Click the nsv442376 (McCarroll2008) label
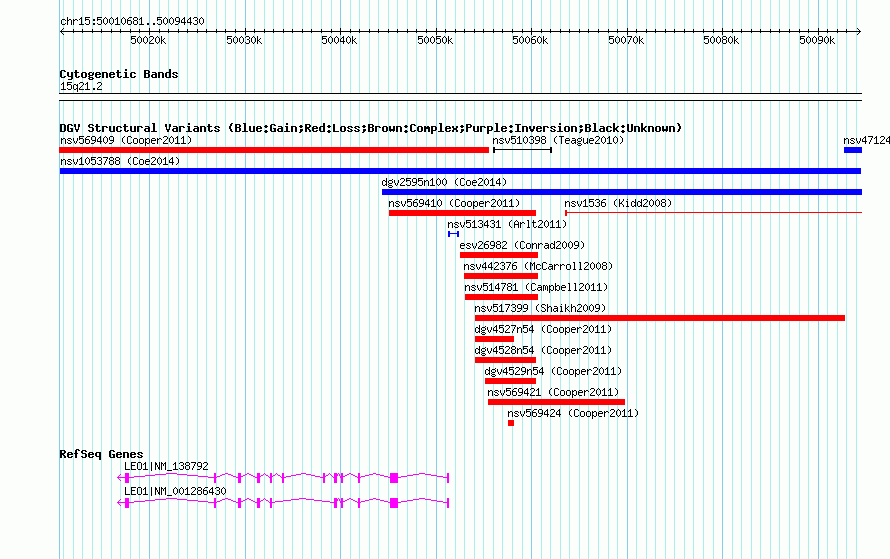 (x=538, y=266)
